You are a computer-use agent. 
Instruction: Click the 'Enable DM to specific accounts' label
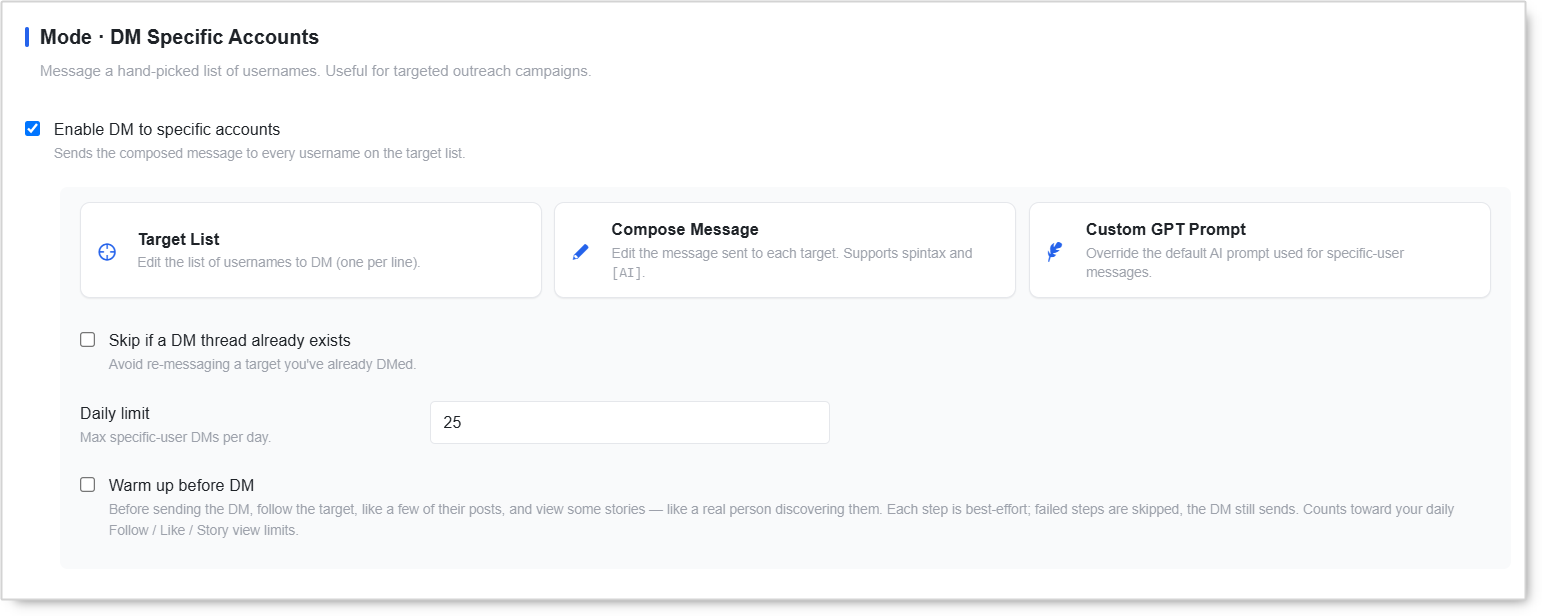pos(167,130)
